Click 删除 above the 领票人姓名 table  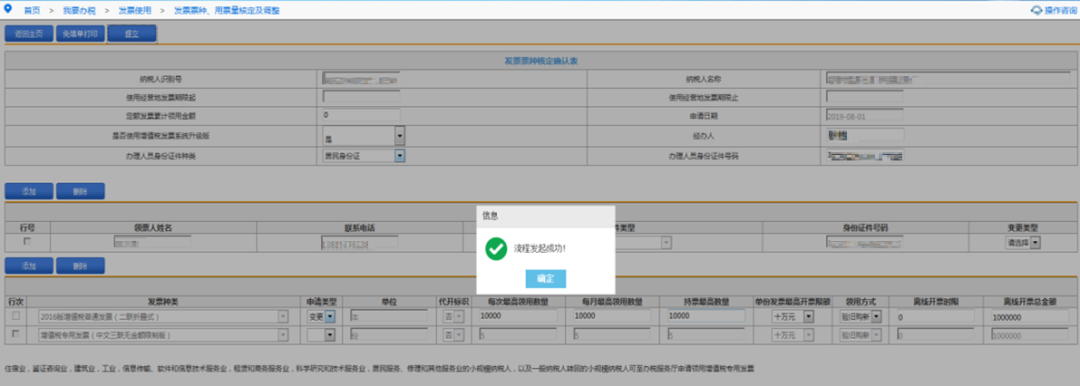pyautogui.click(x=80, y=191)
